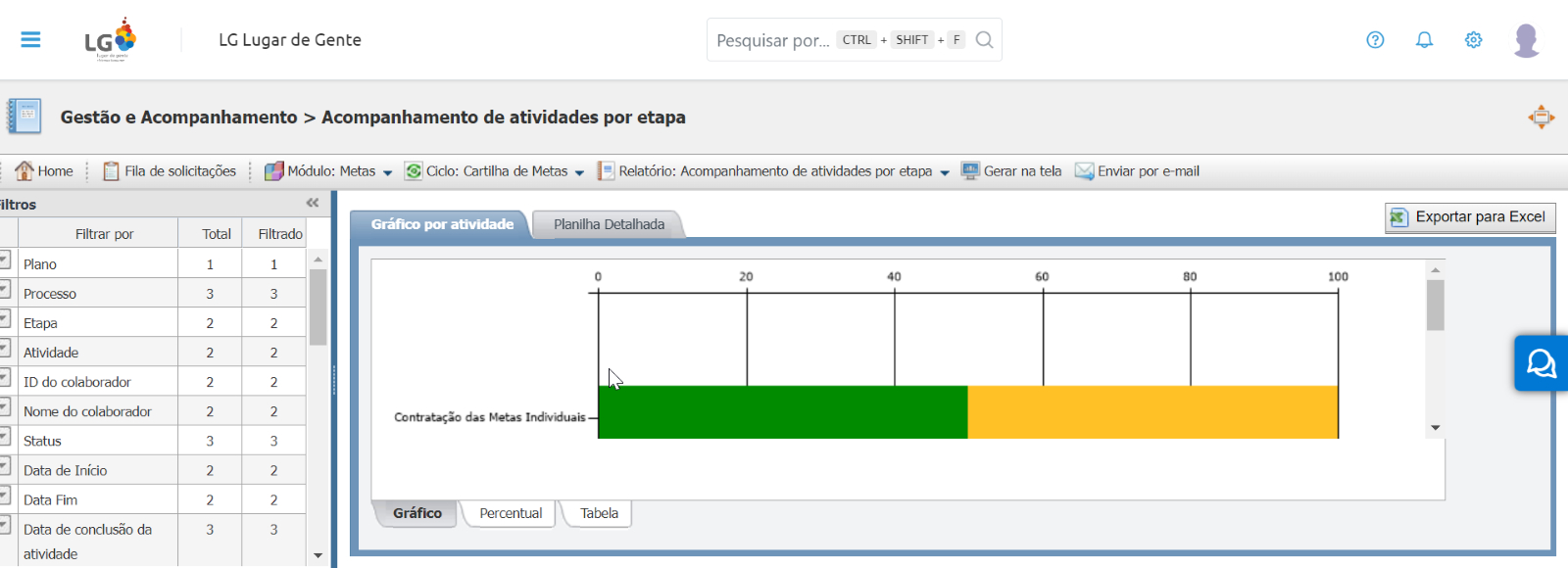Expand the Nome do colaborador filter arrow
The height and width of the screenshot is (568, 1568).
pyautogui.click(x=4, y=407)
